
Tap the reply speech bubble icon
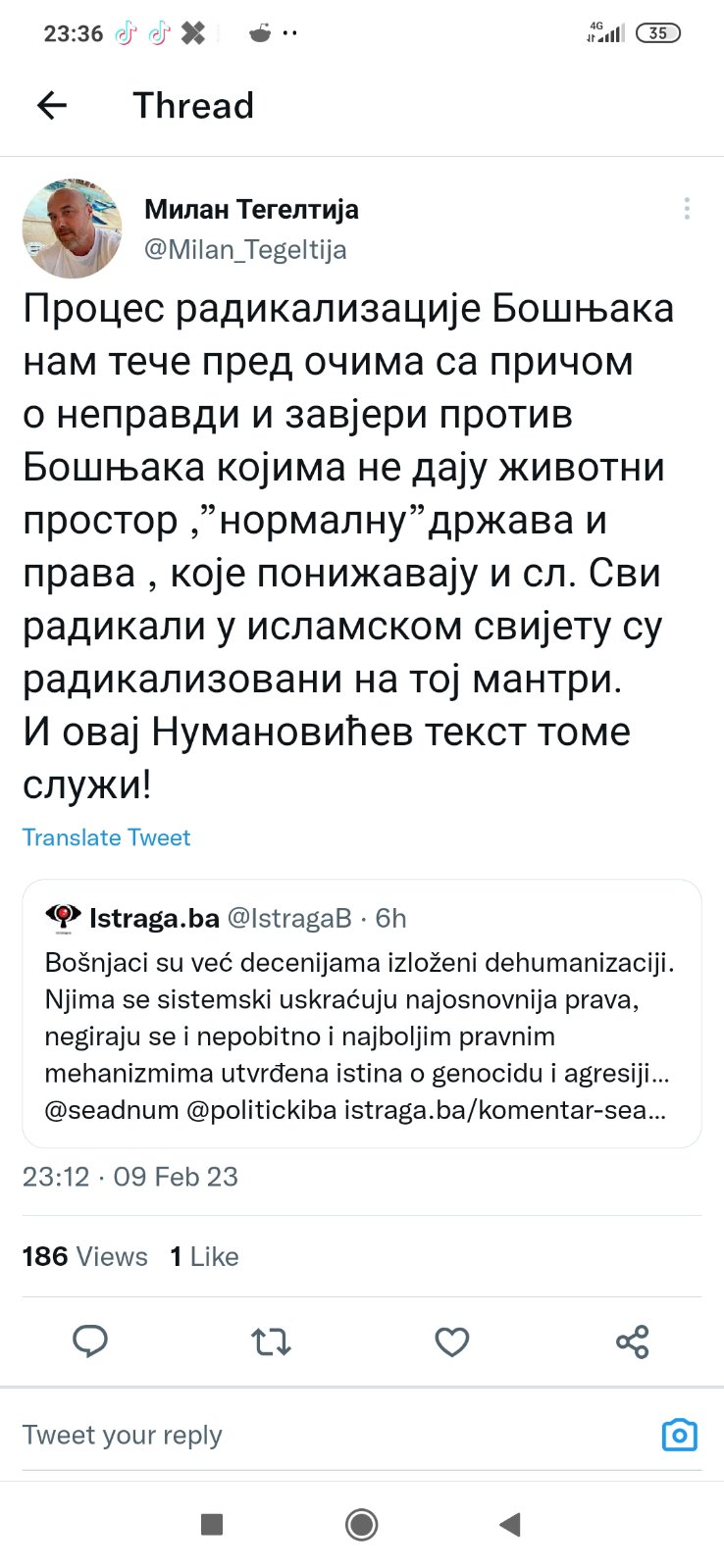point(90,1340)
